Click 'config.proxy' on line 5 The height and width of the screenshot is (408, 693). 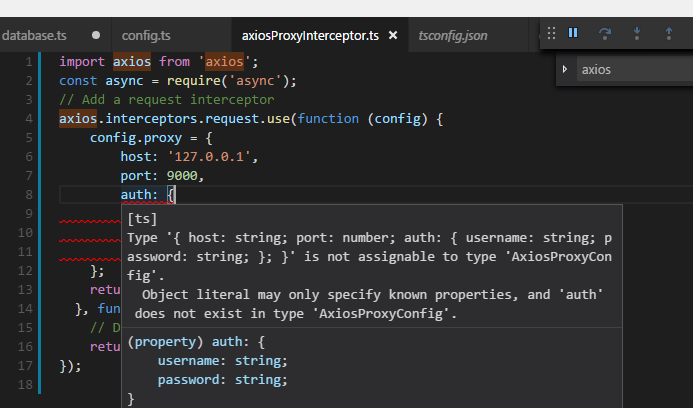(x=136, y=138)
